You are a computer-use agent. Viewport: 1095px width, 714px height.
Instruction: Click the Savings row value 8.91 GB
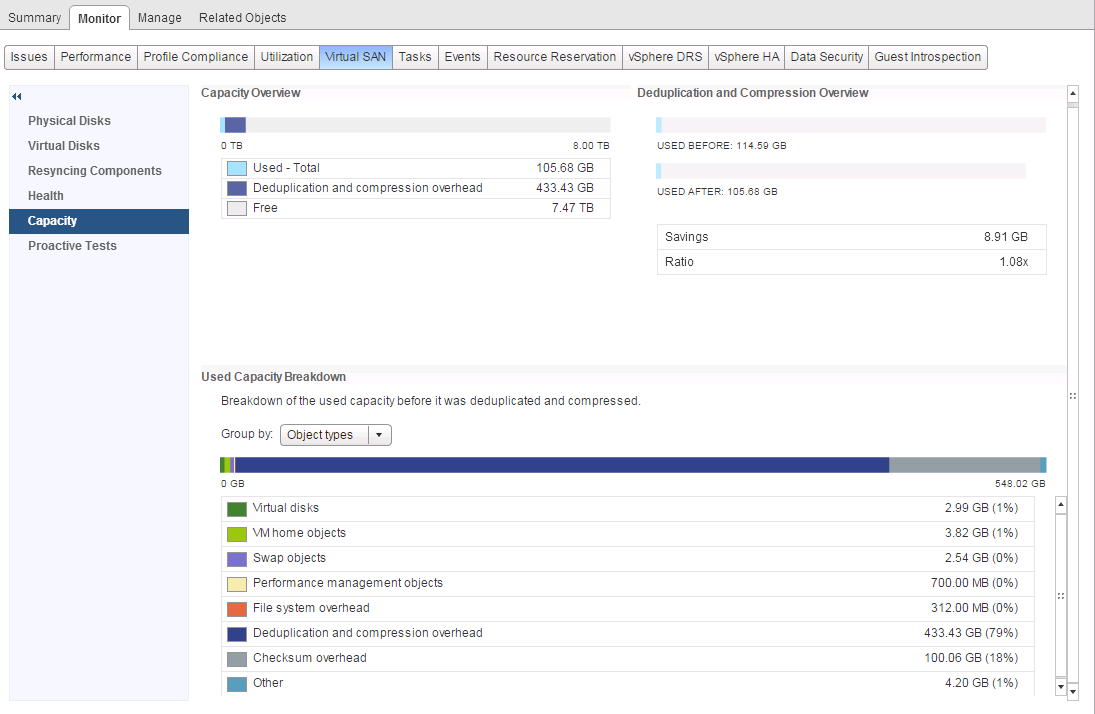pos(1006,237)
